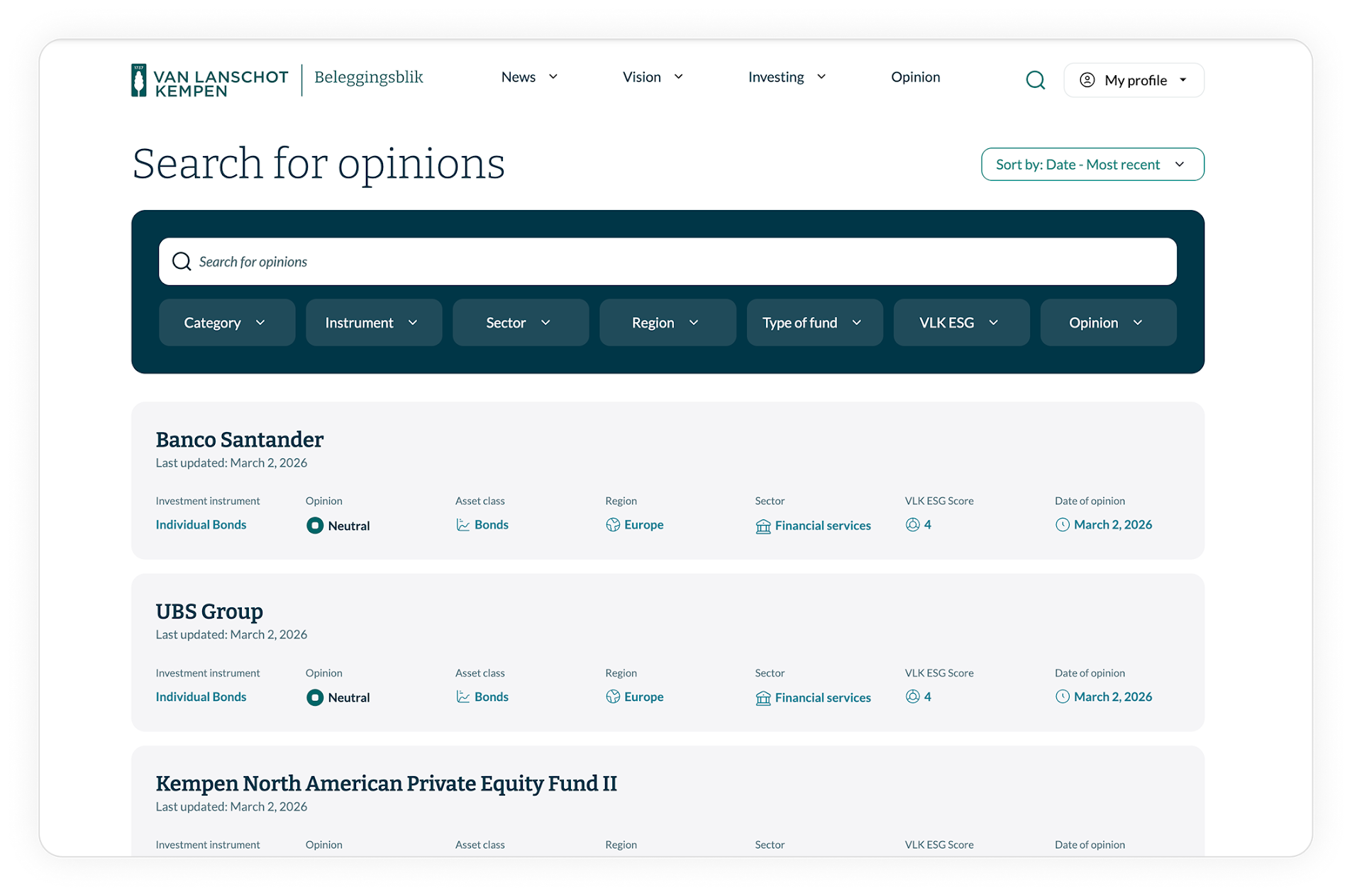Click the Financial services bank icon for UBS Group
The height and width of the screenshot is (896, 1352).
tap(763, 698)
